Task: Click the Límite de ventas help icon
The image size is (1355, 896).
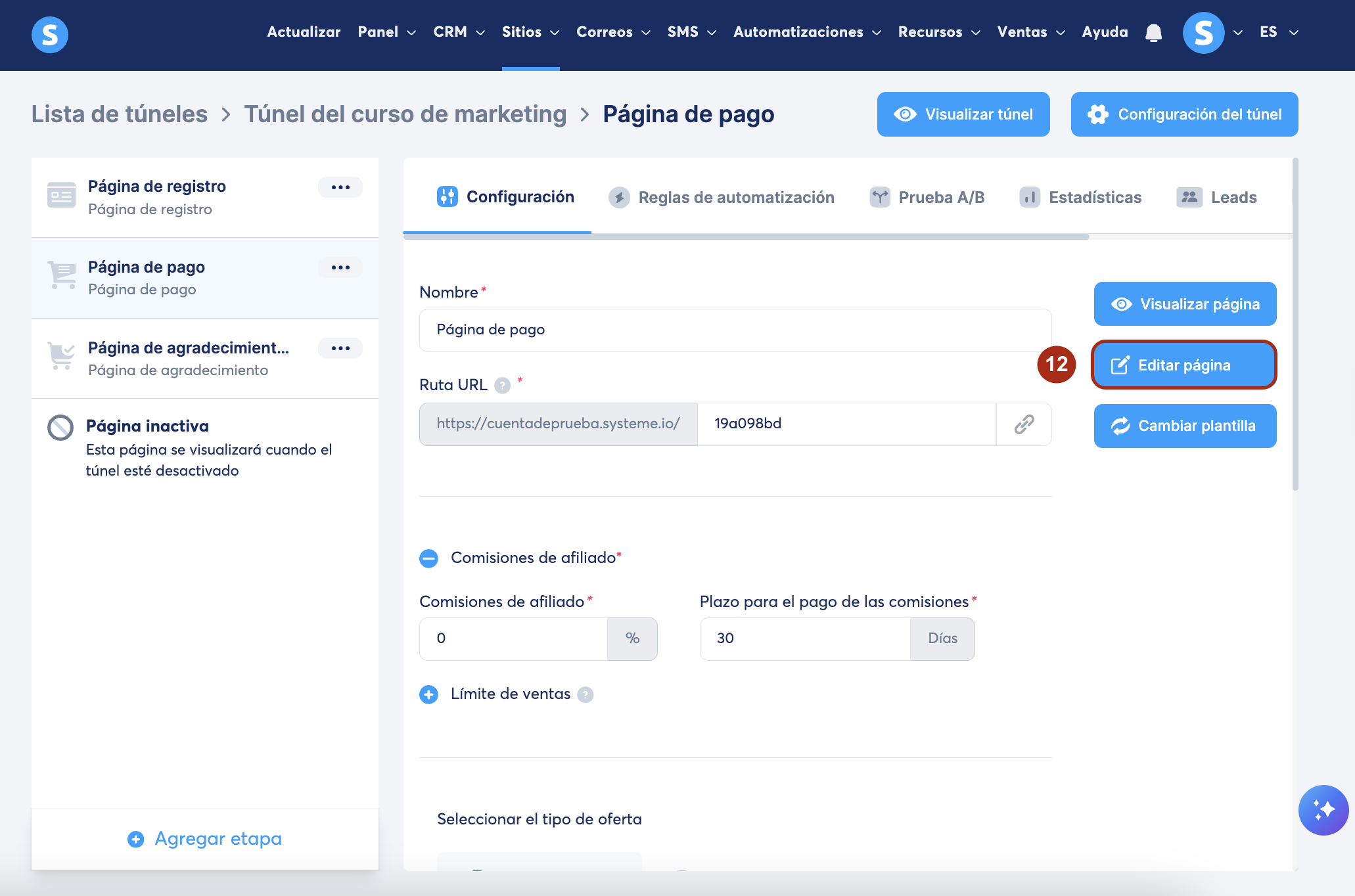Action: tap(585, 695)
